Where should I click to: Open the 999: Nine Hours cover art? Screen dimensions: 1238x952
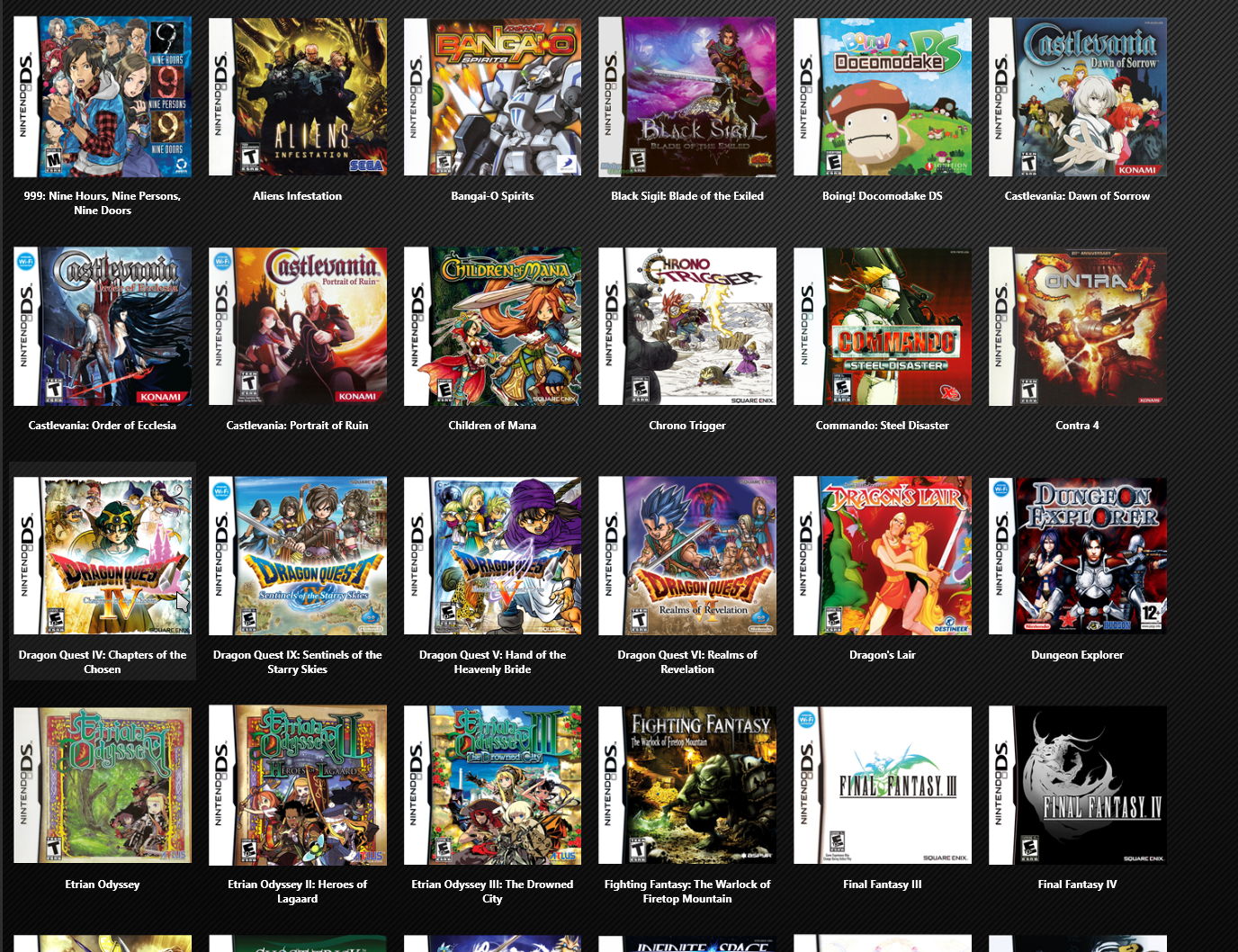[103, 96]
